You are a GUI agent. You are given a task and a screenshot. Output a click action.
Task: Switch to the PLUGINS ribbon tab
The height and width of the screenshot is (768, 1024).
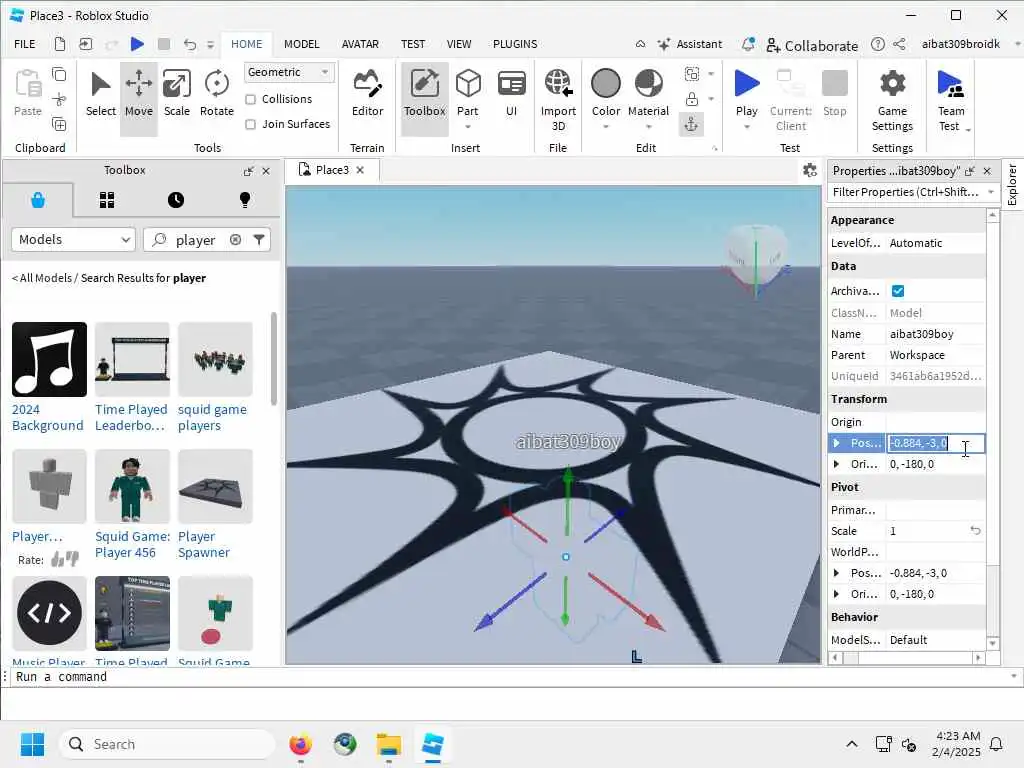[x=515, y=44]
